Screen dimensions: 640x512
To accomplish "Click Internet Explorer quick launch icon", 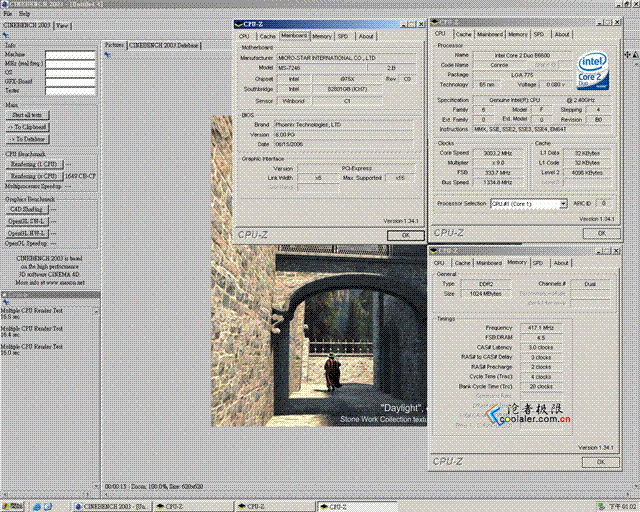I will [x=37, y=507].
